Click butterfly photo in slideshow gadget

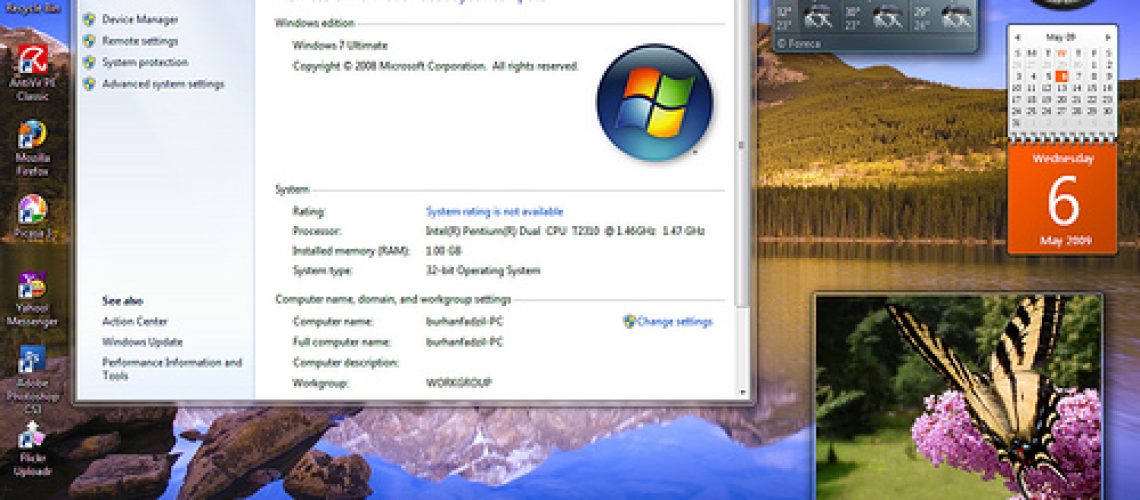coord(958,398)
